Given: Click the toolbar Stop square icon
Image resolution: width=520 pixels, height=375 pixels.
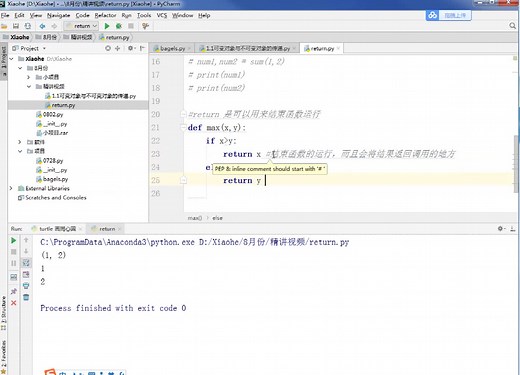Looking at the screenshot, I should point(131,26).
